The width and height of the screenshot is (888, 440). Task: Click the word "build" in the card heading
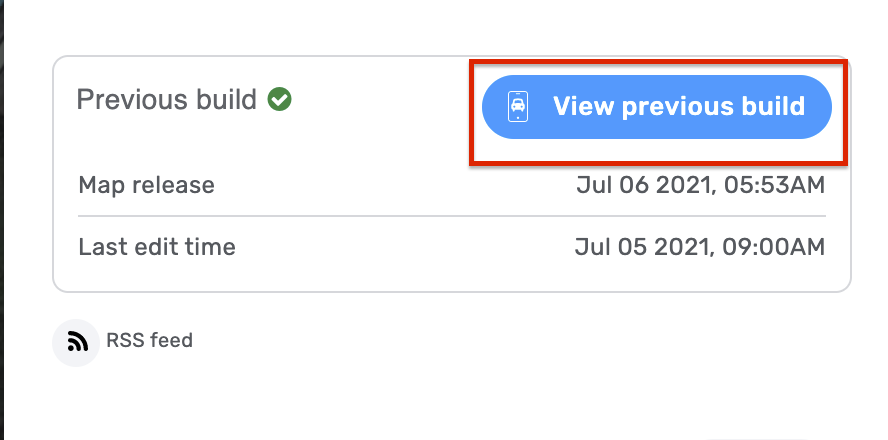(x=226, y=101)
